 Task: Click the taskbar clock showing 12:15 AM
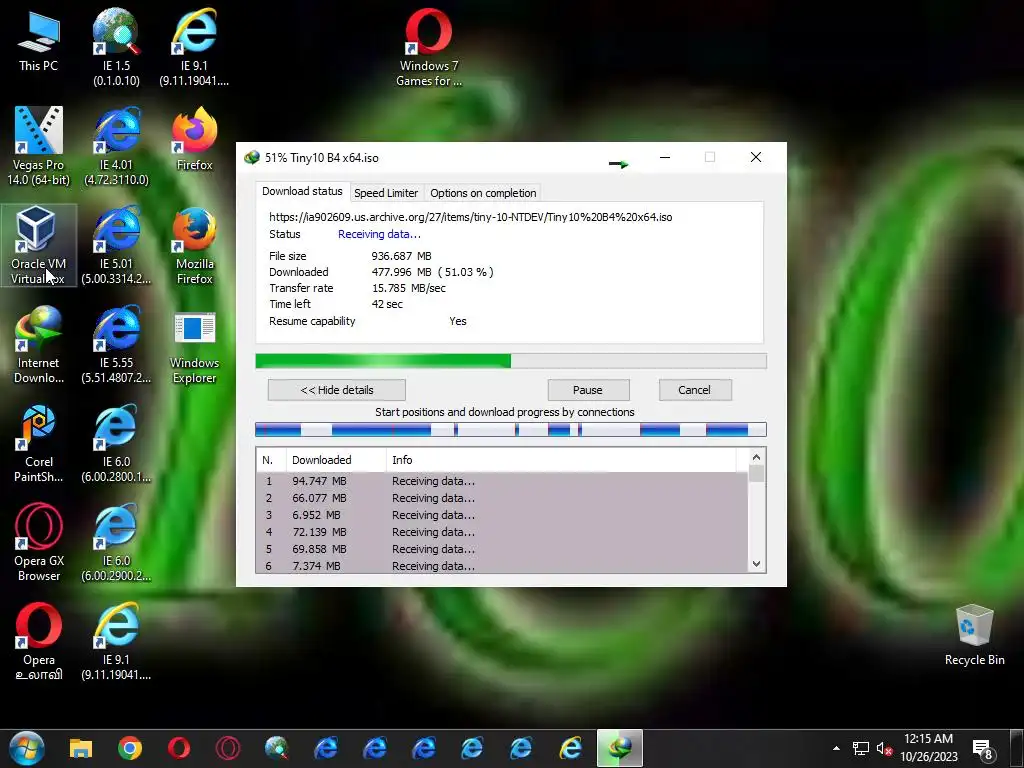point(928,748)
